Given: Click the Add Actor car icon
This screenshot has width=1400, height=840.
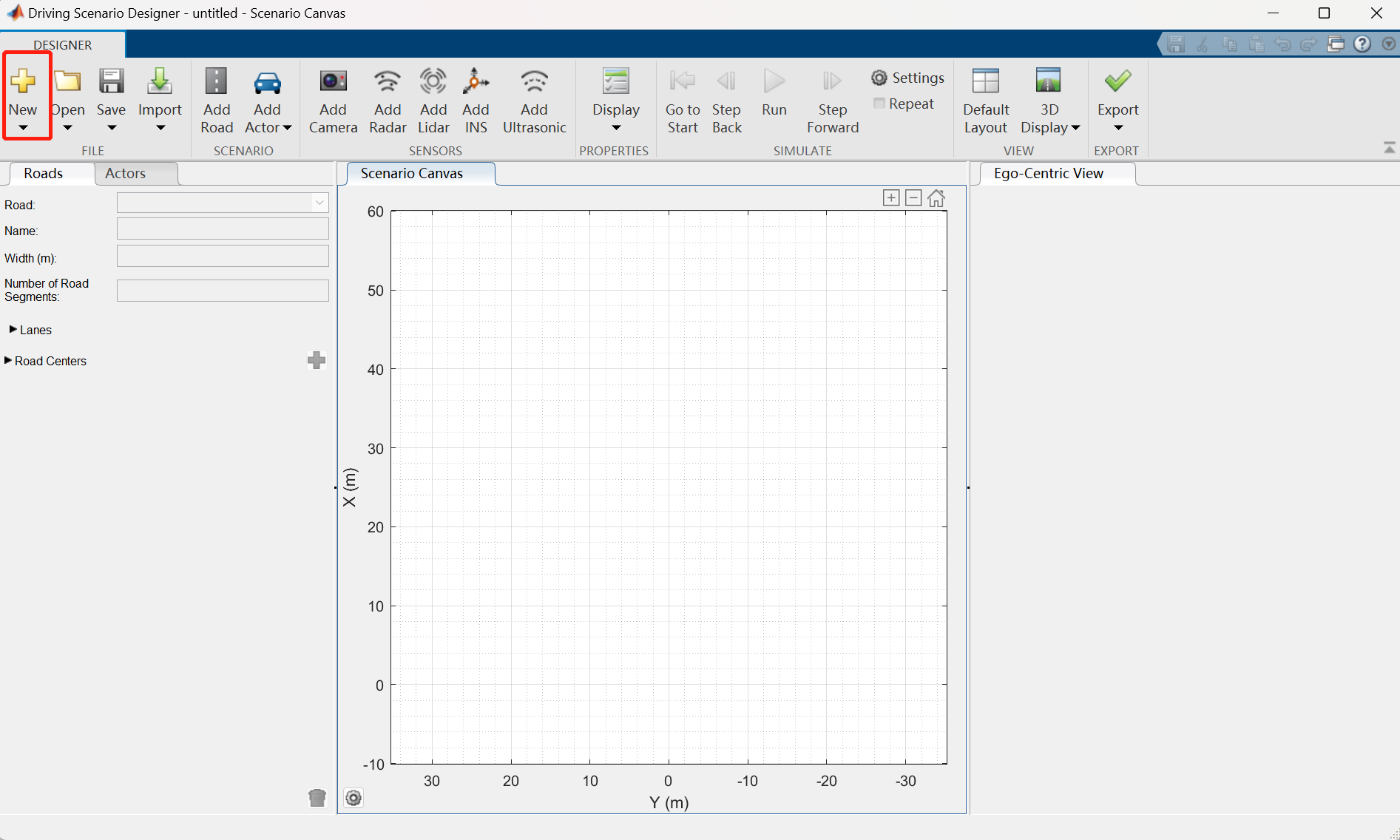Looking at the screenshot, I should click(x=267, y=82).
